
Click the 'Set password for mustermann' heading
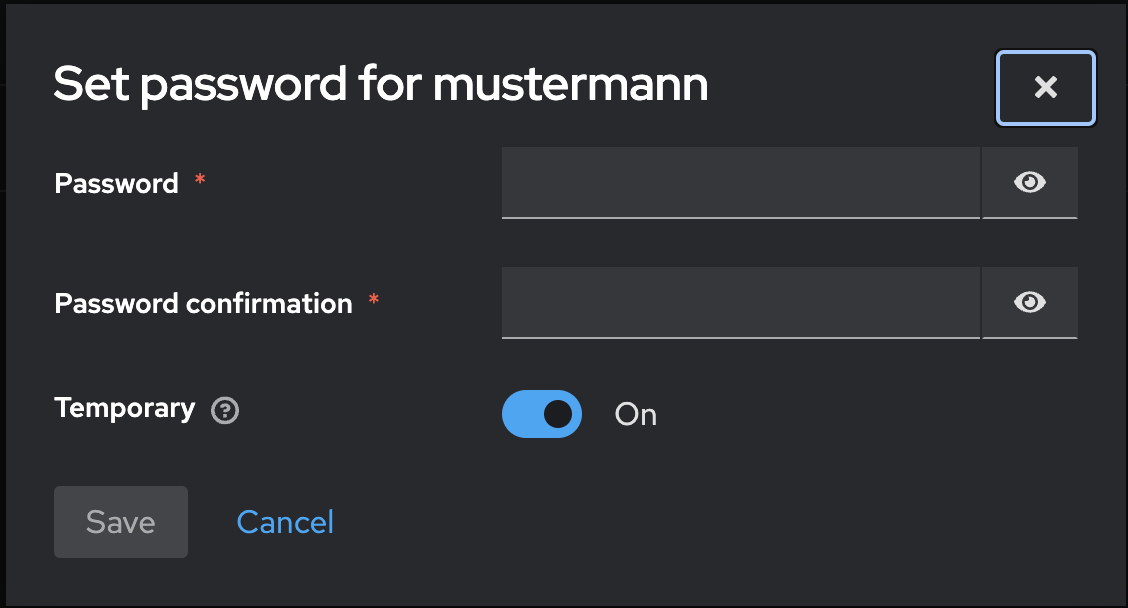380,85
